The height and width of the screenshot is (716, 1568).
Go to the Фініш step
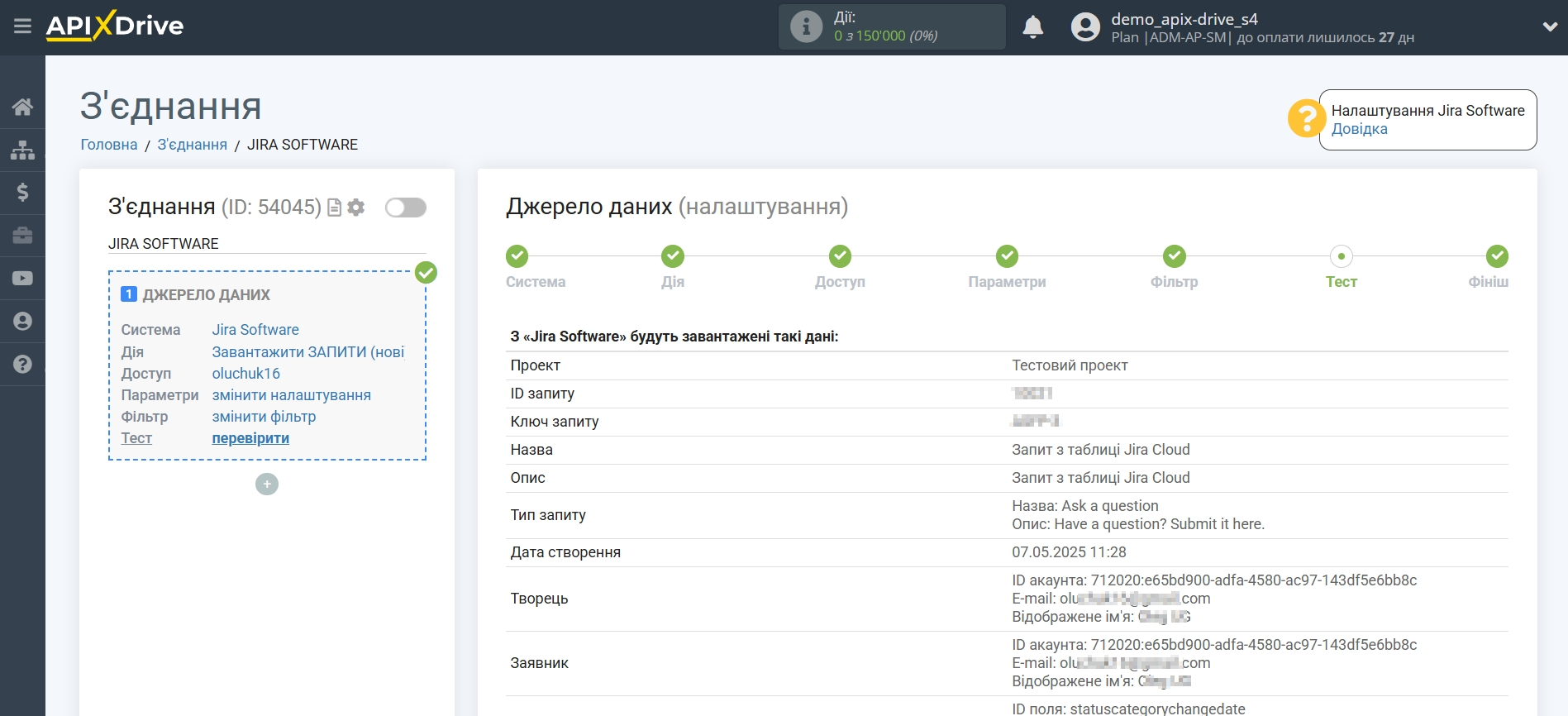point(1497,256)
